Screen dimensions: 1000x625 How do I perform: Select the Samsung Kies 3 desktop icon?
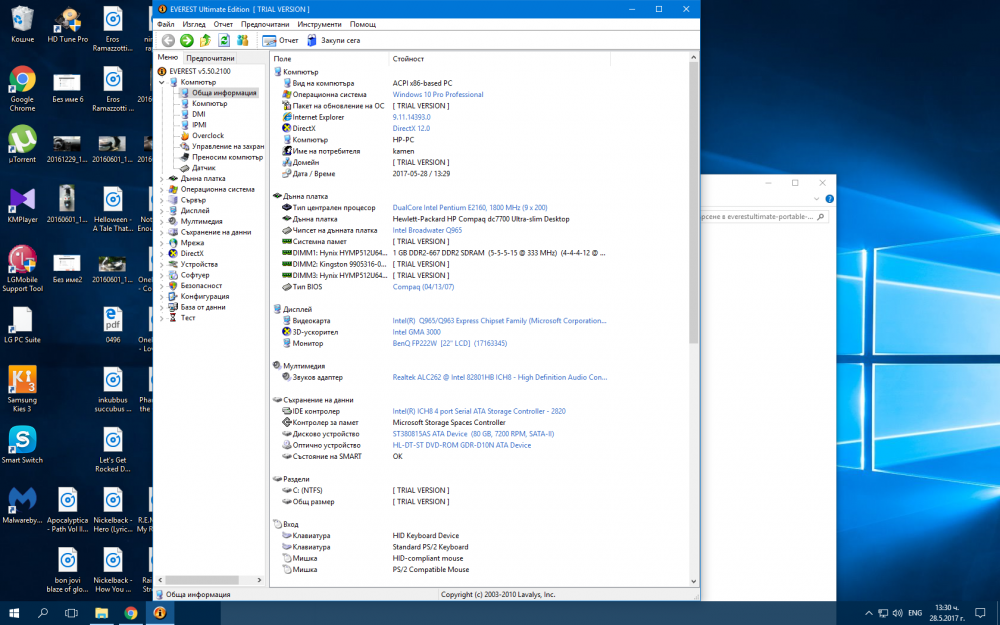[22, 388]
